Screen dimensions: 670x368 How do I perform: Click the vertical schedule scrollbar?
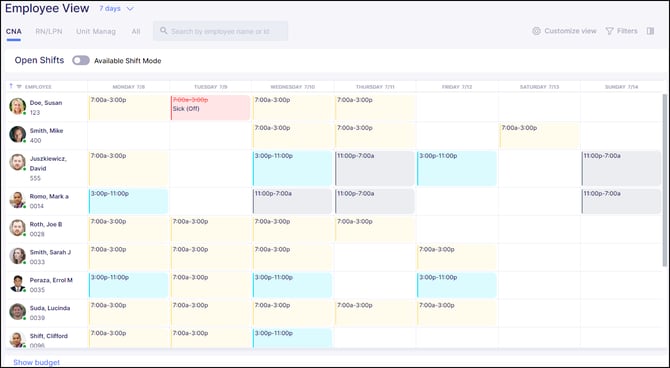664,180
